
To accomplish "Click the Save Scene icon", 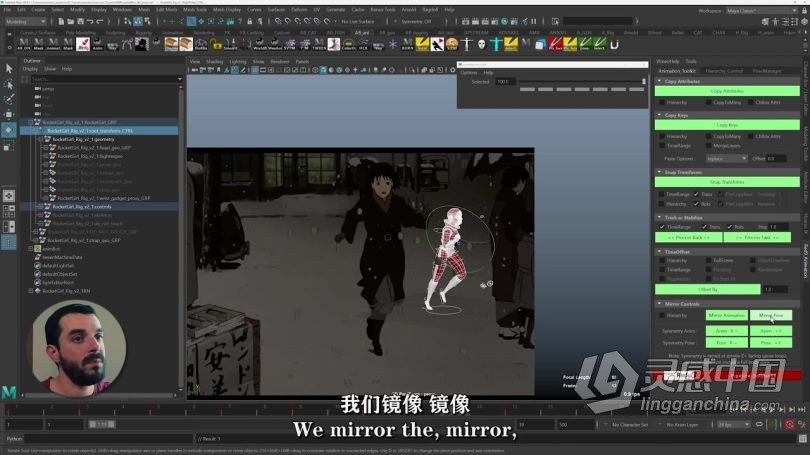I will [x=81, y=21].
